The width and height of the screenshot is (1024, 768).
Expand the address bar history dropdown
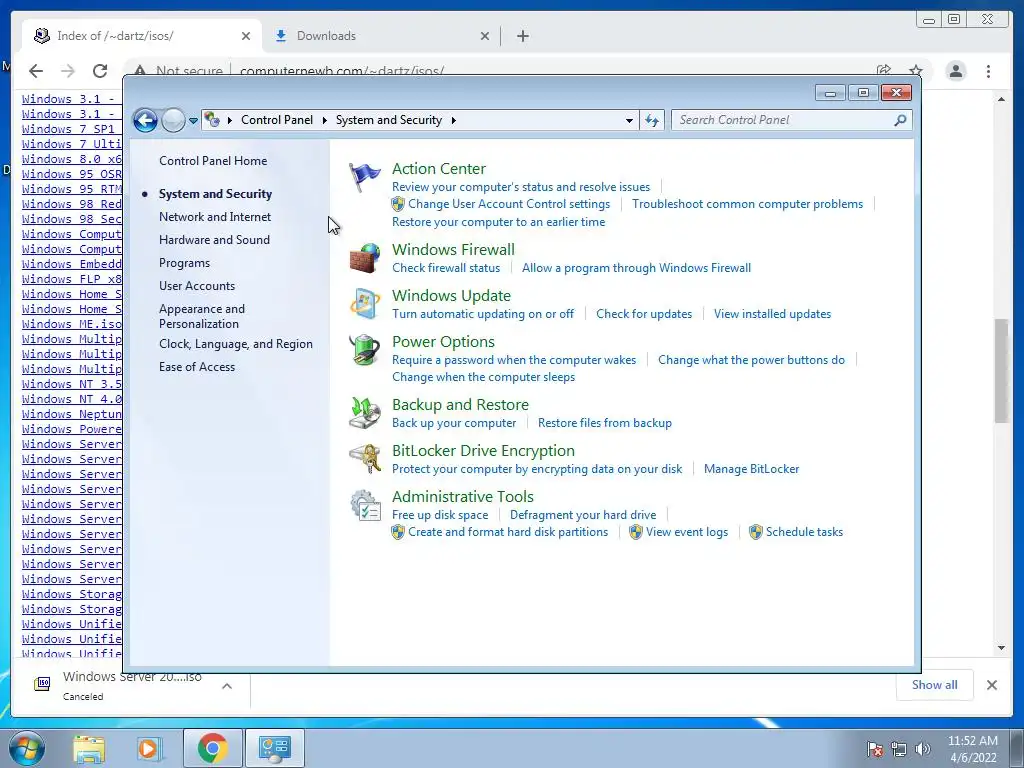[x=629, y=121]
